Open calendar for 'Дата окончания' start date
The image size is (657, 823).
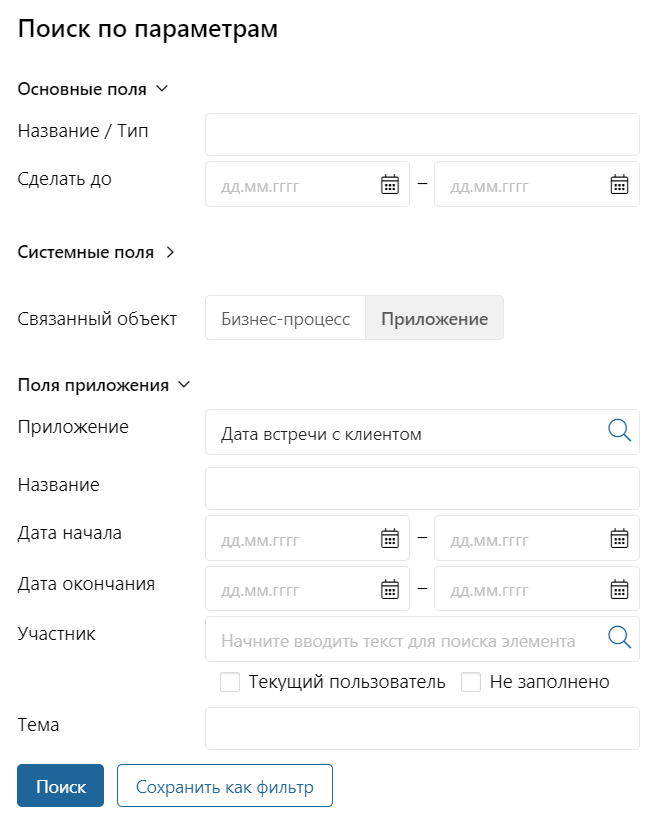[x=389, y=589]
